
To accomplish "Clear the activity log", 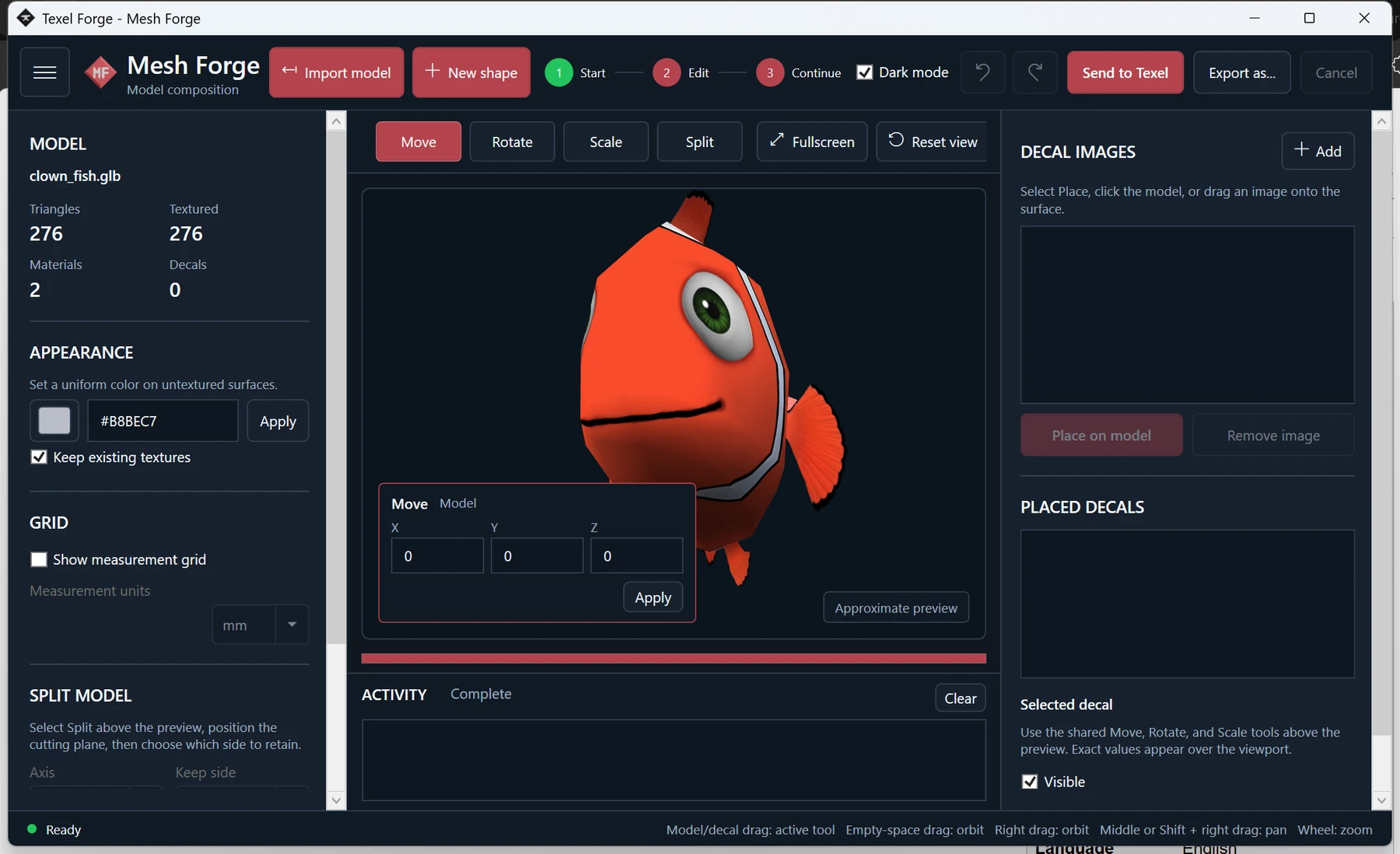I will tap(961, 698).
